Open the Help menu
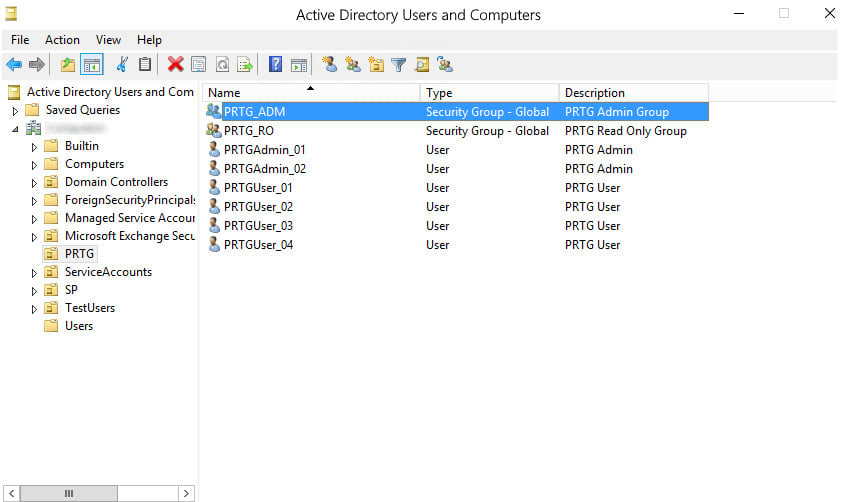Screen dimensions: 843x502 (149, 40)
